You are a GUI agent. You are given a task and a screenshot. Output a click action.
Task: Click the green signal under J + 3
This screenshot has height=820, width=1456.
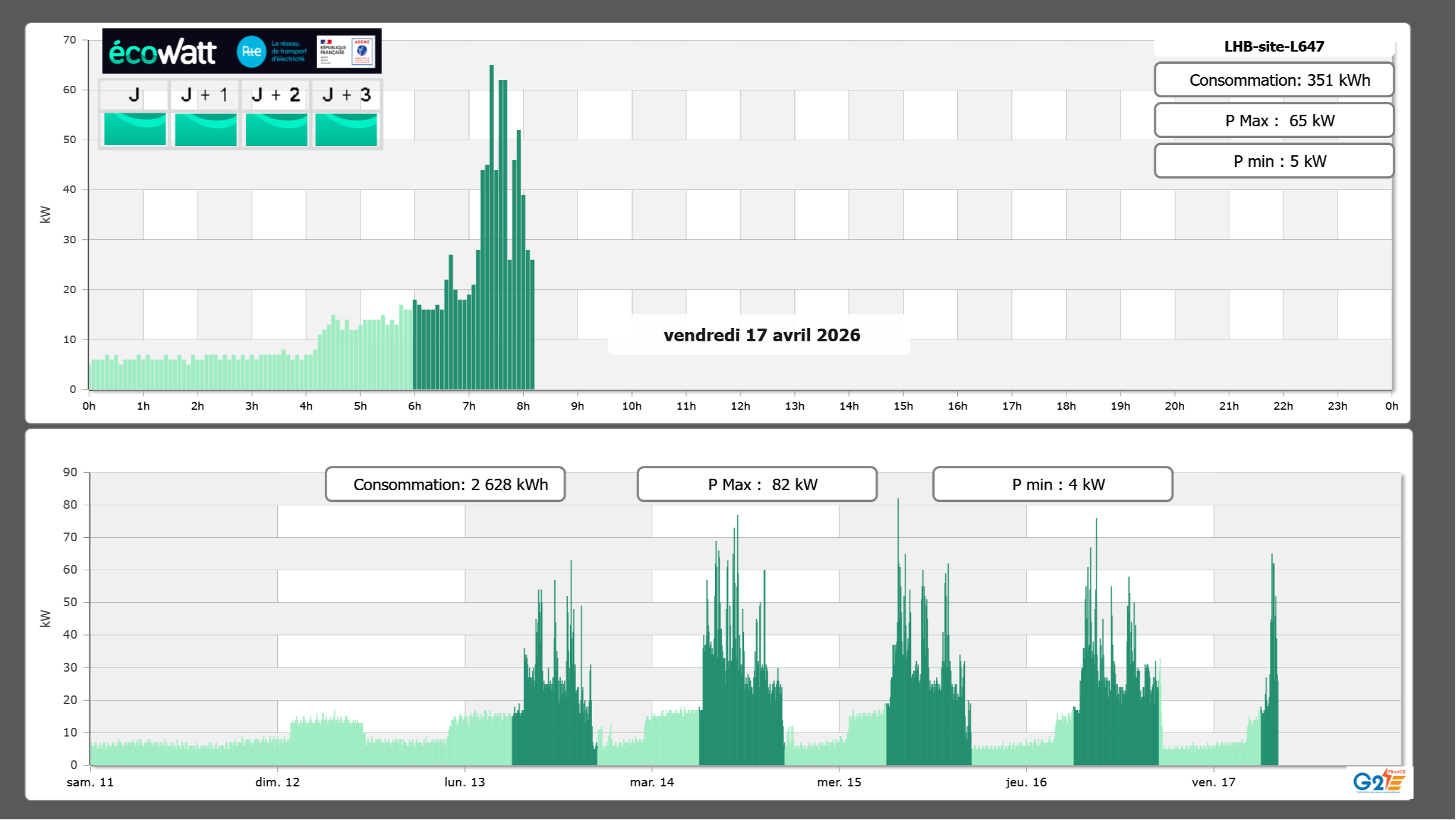[346, 129]
